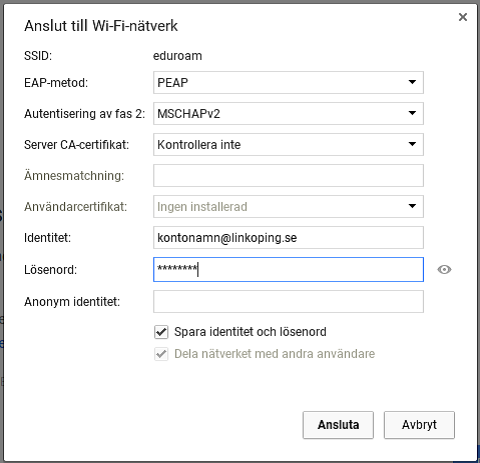Viewport: 480px width, 463px height.
Task: Click into the Lösenord password field
Action: 288,269
